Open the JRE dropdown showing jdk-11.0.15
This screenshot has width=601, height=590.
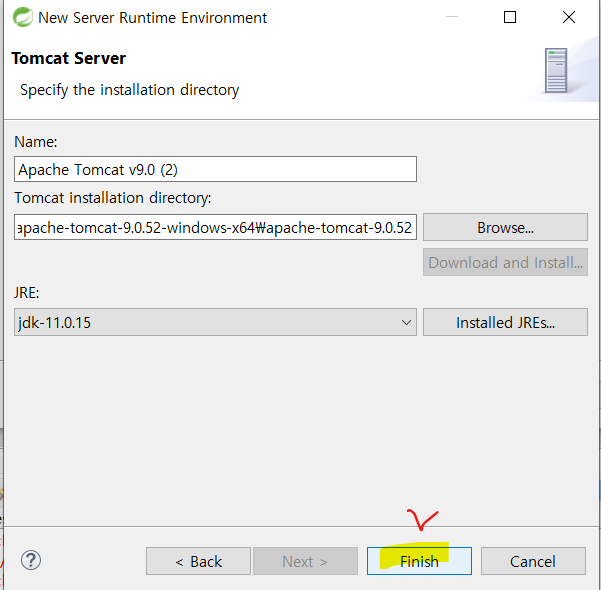click(215, 322)
